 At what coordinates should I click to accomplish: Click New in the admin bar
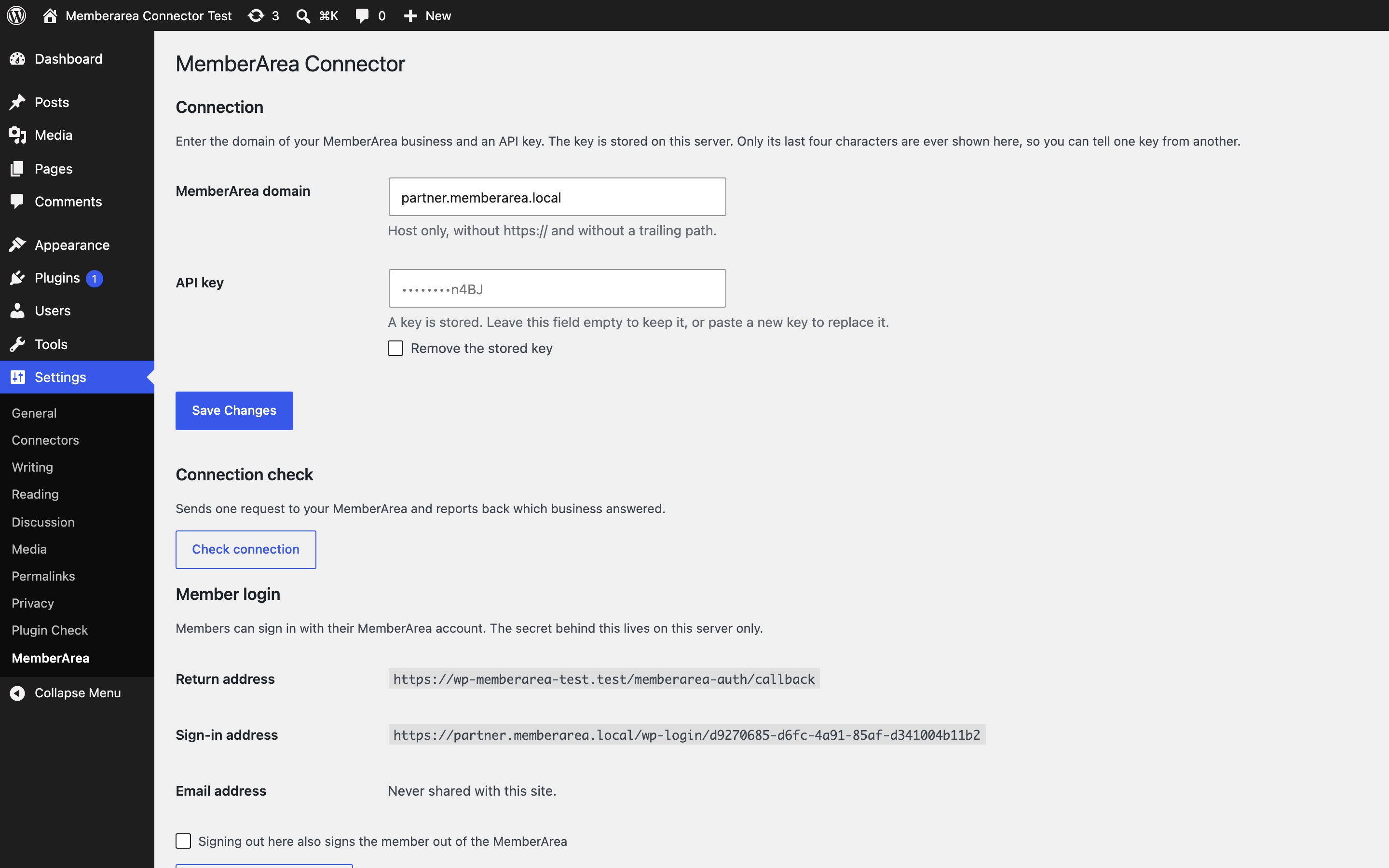(438, 15)
